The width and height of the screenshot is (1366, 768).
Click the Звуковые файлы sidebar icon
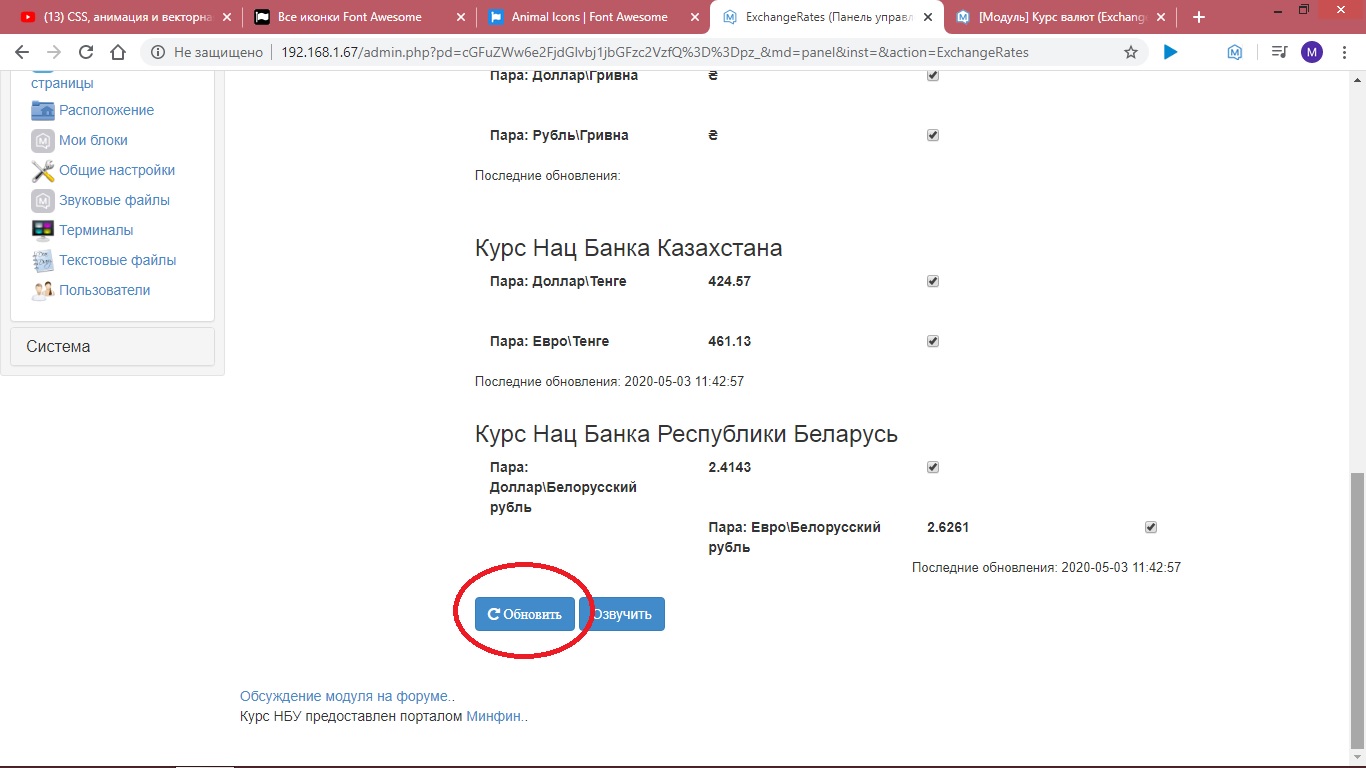(43, 200)
